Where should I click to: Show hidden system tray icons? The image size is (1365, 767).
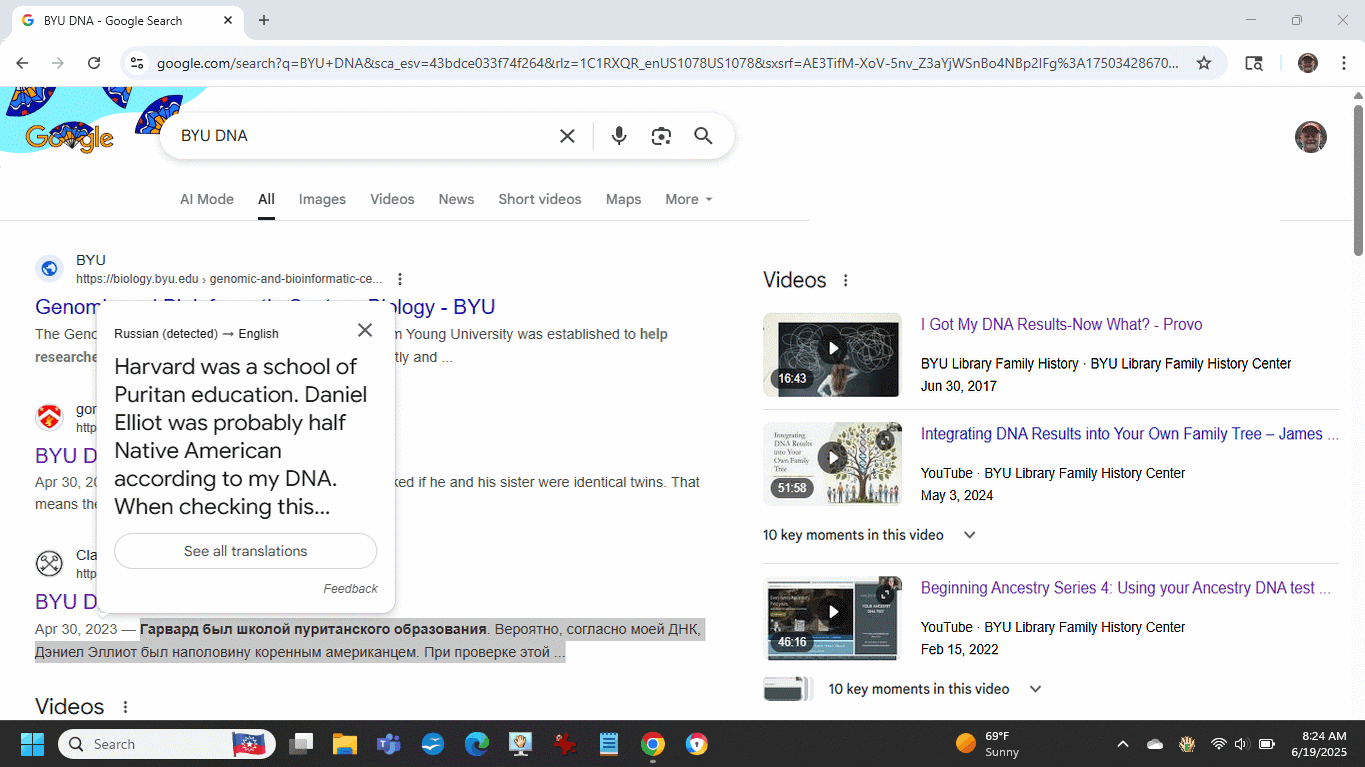(x=1123, y=744)
